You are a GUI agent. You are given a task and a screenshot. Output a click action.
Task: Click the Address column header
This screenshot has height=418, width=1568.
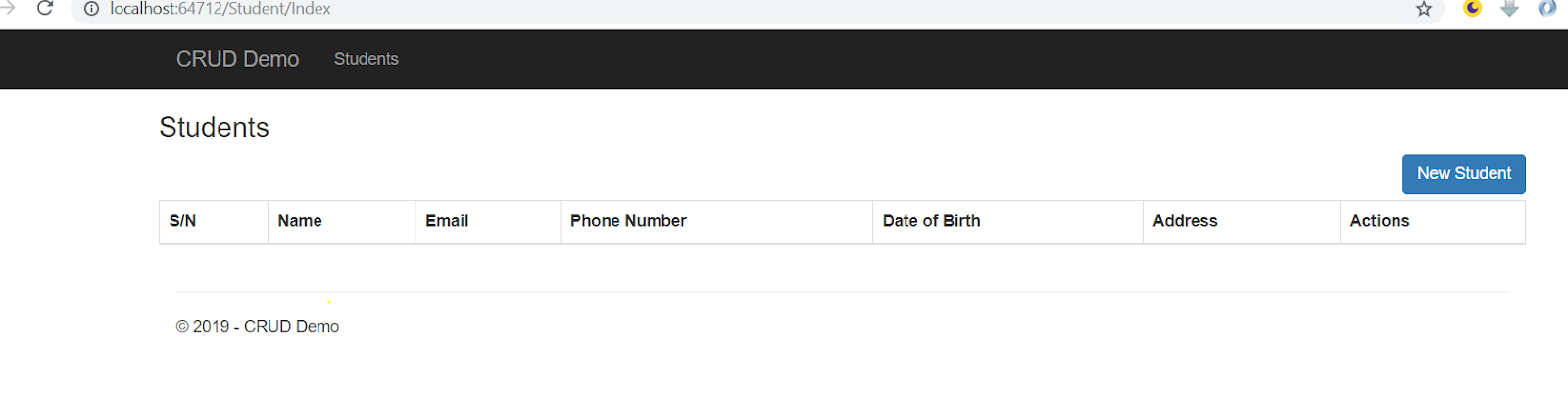tap(1185, 221)
